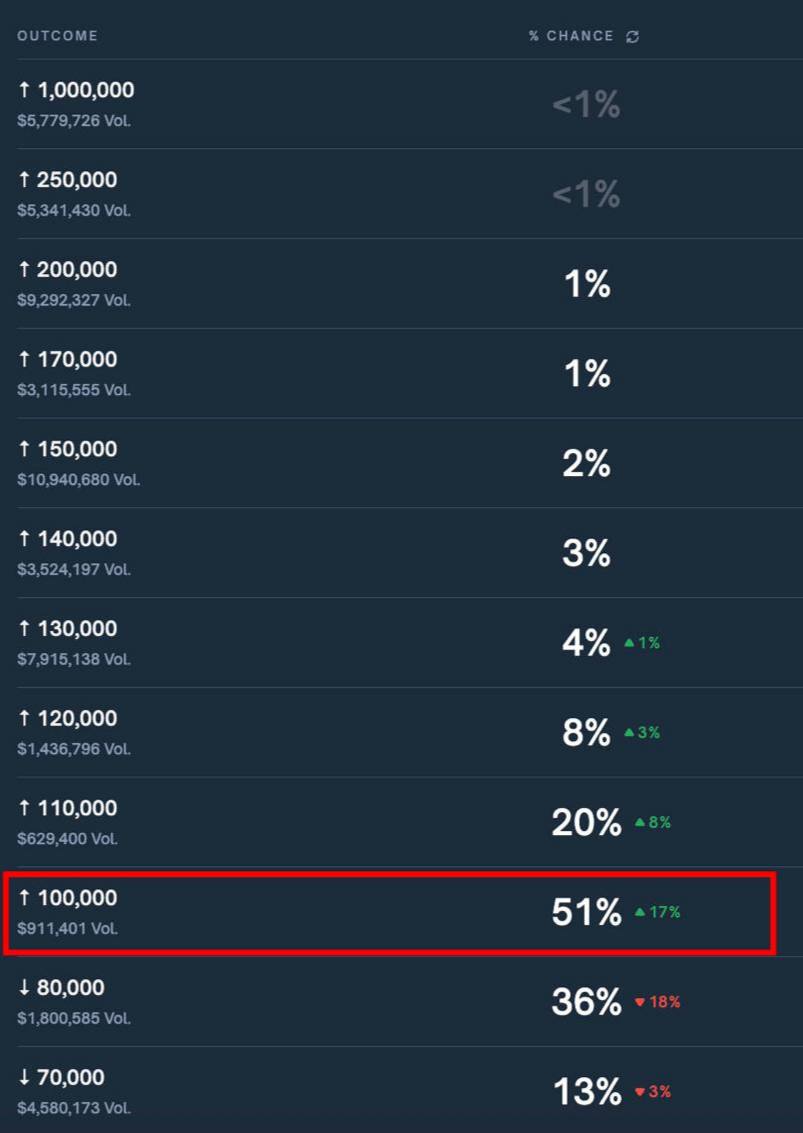The image size is (803, 1133).
Task: Click the red change marker next to 13%
Action: tap(640, 1092)
